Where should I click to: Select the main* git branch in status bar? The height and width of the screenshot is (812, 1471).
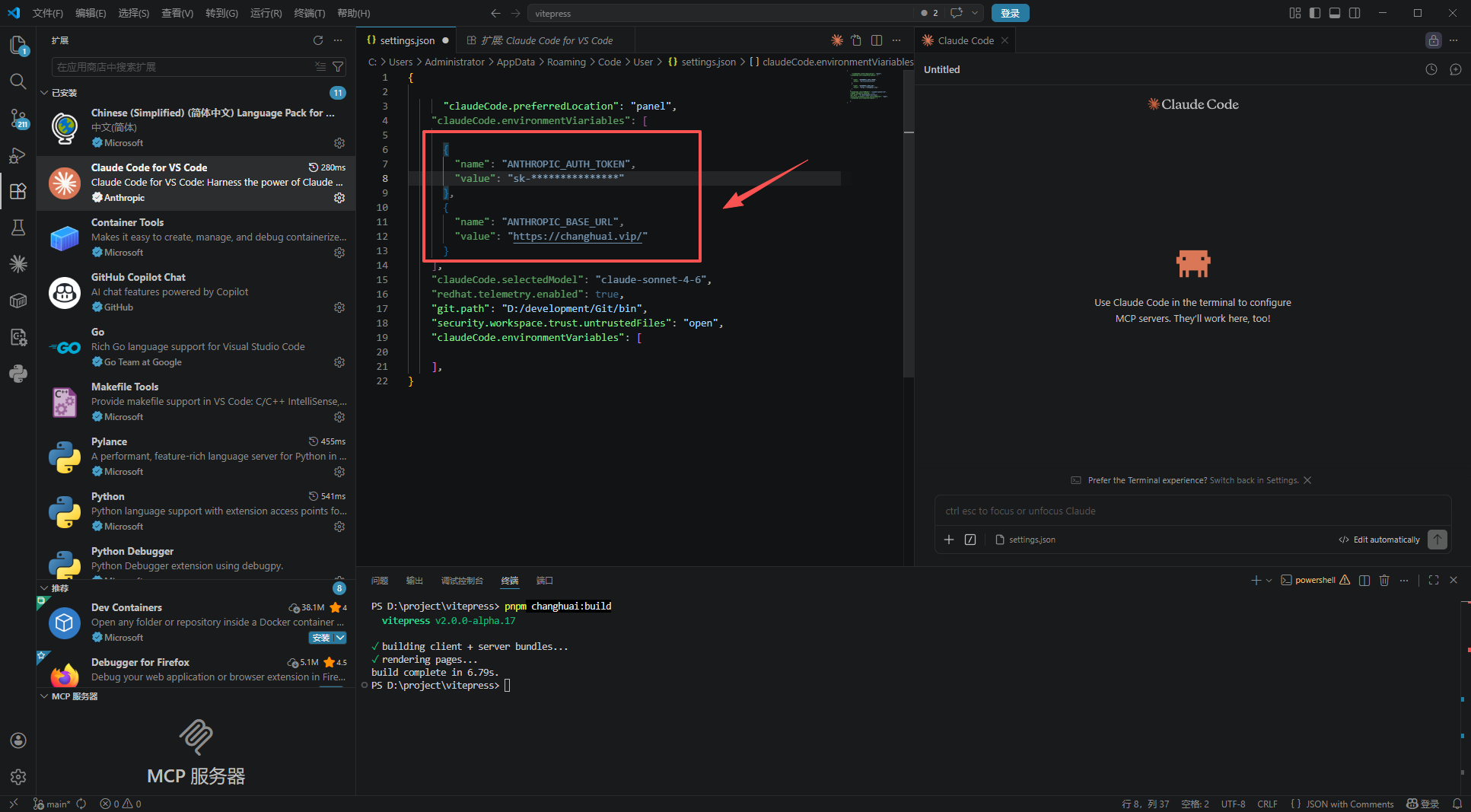click(x=52, y=804)
